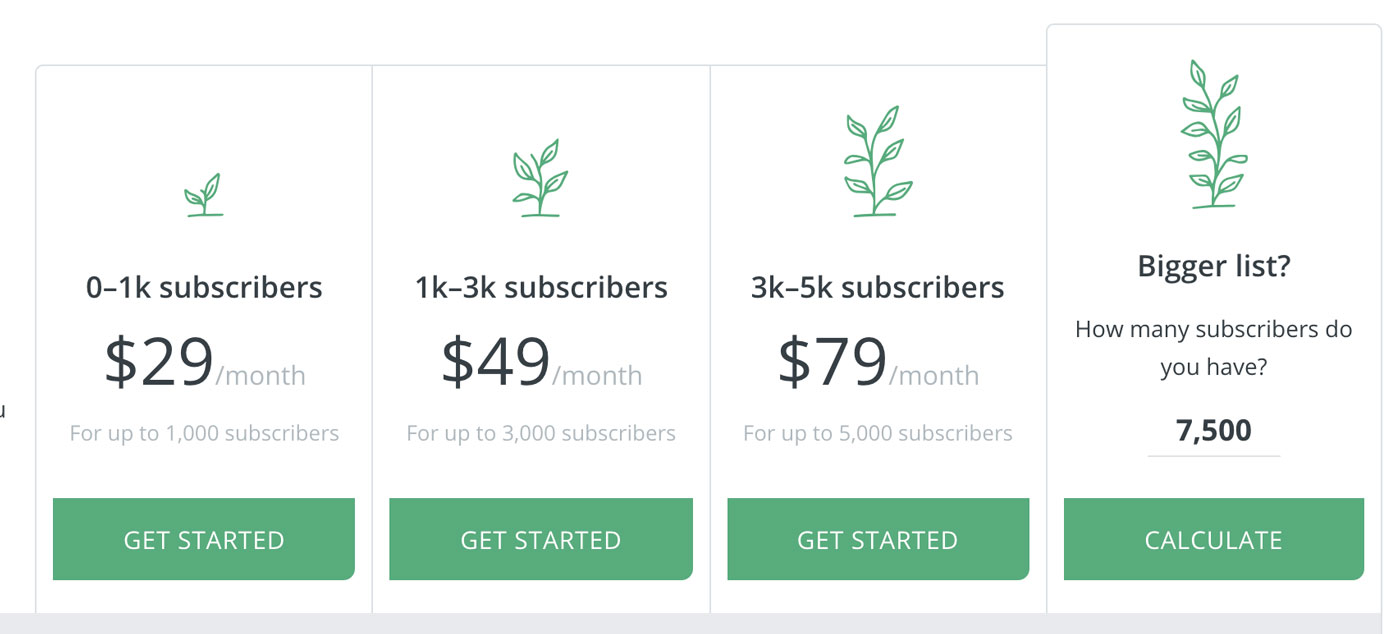Get started with the $29 plan
The image size is (1400, 634).
pos(204,539)
